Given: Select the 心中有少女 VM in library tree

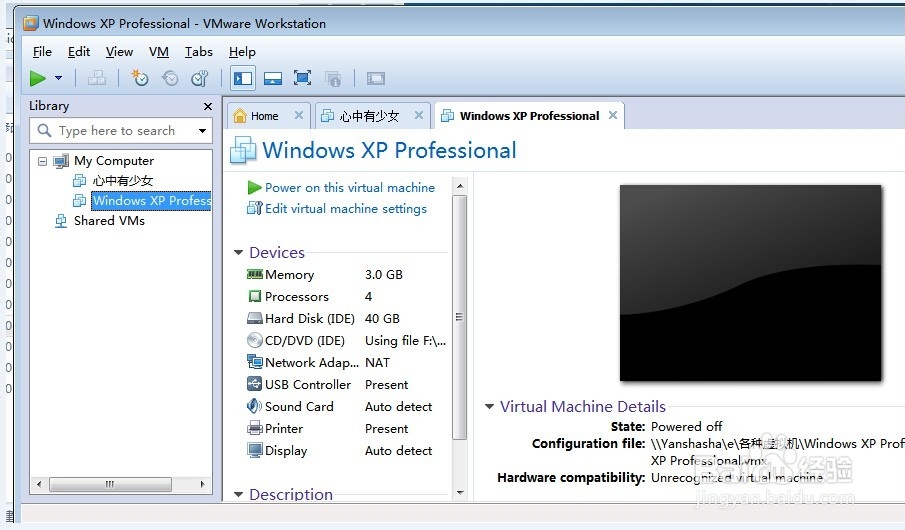Looking at the screenshot, I should pos(122,181).
